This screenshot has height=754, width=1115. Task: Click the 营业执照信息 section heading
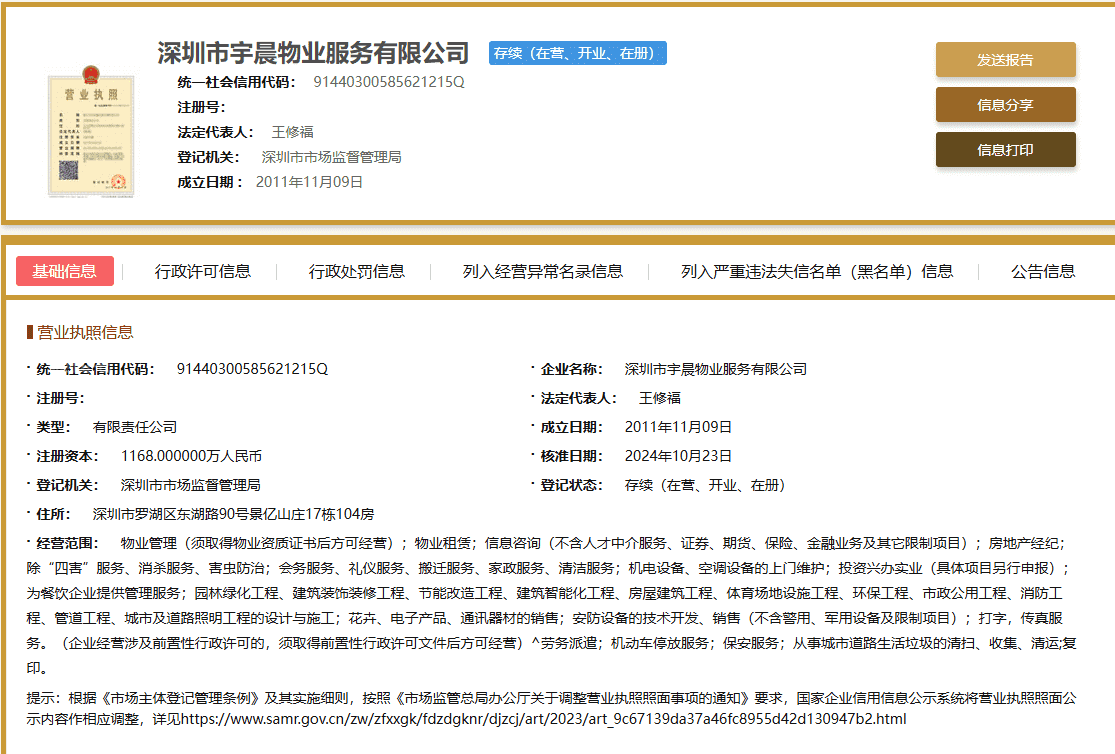point(85,332)
